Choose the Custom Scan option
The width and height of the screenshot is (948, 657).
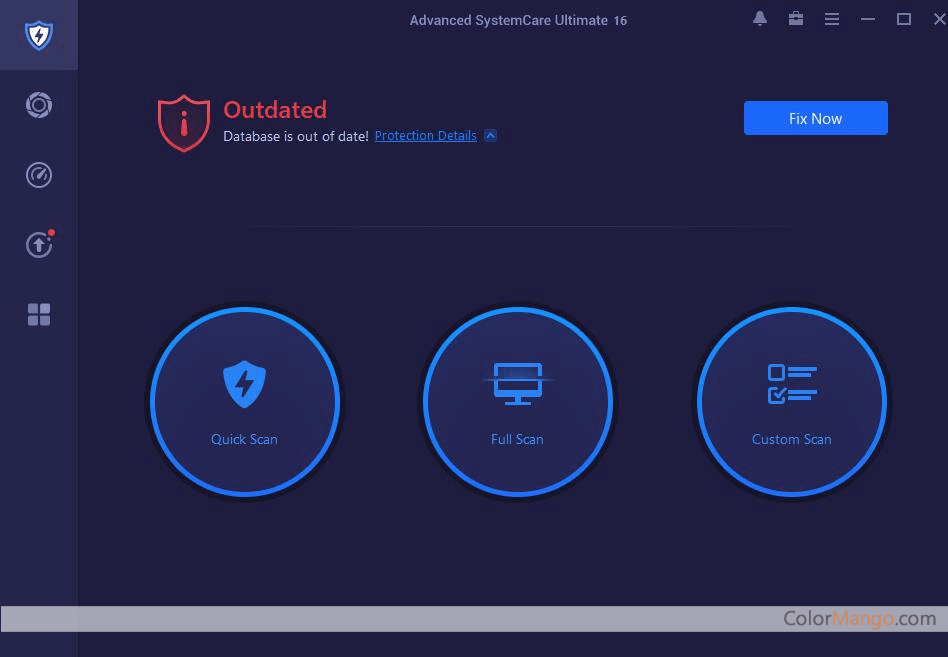pyautogui.click(x=791, y=402)
